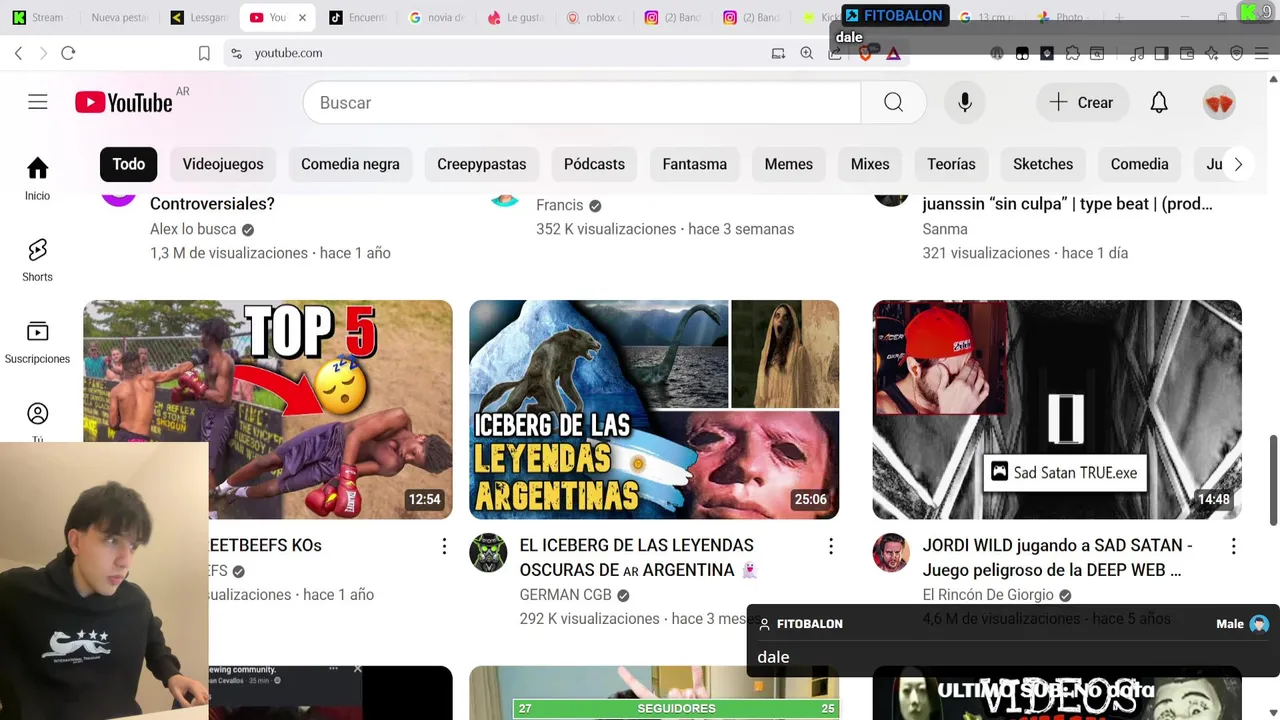Open the GERMAN CGB channel name link
The height and width of the screenshot is (720, 1280).
[565, 595]
